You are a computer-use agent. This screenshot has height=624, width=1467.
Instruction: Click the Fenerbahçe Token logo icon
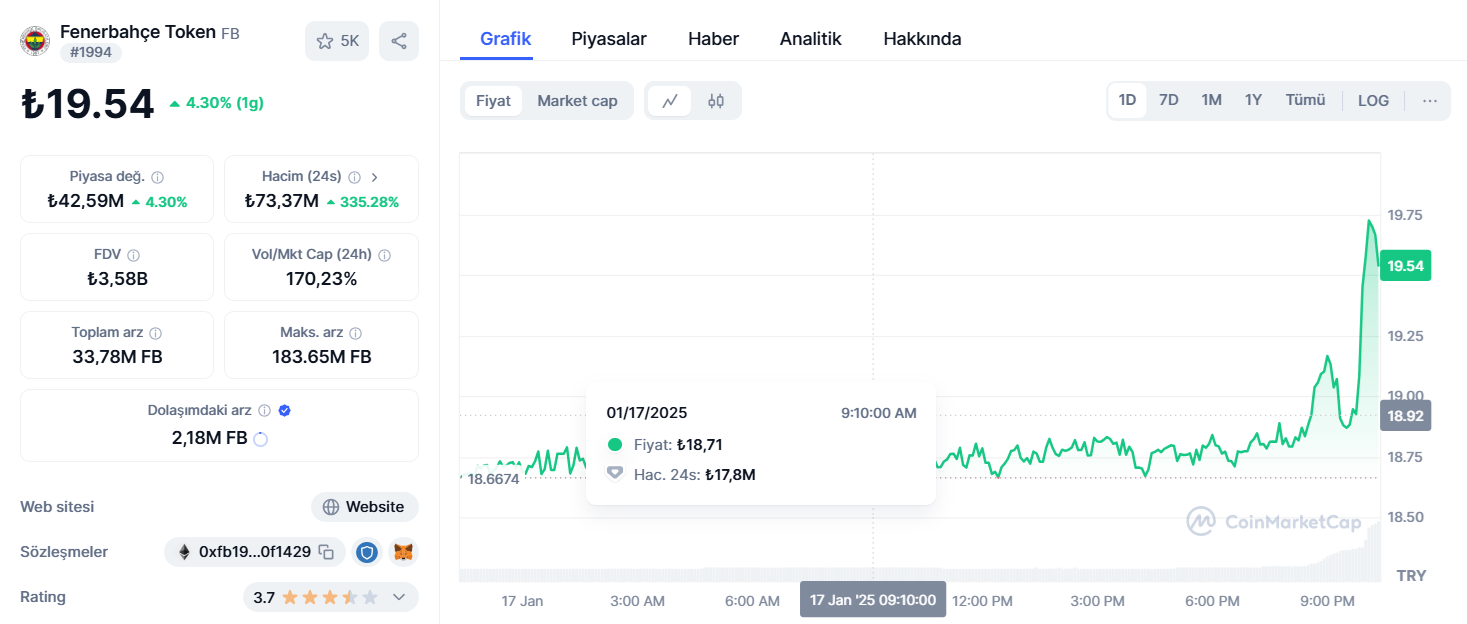(35, 41)
